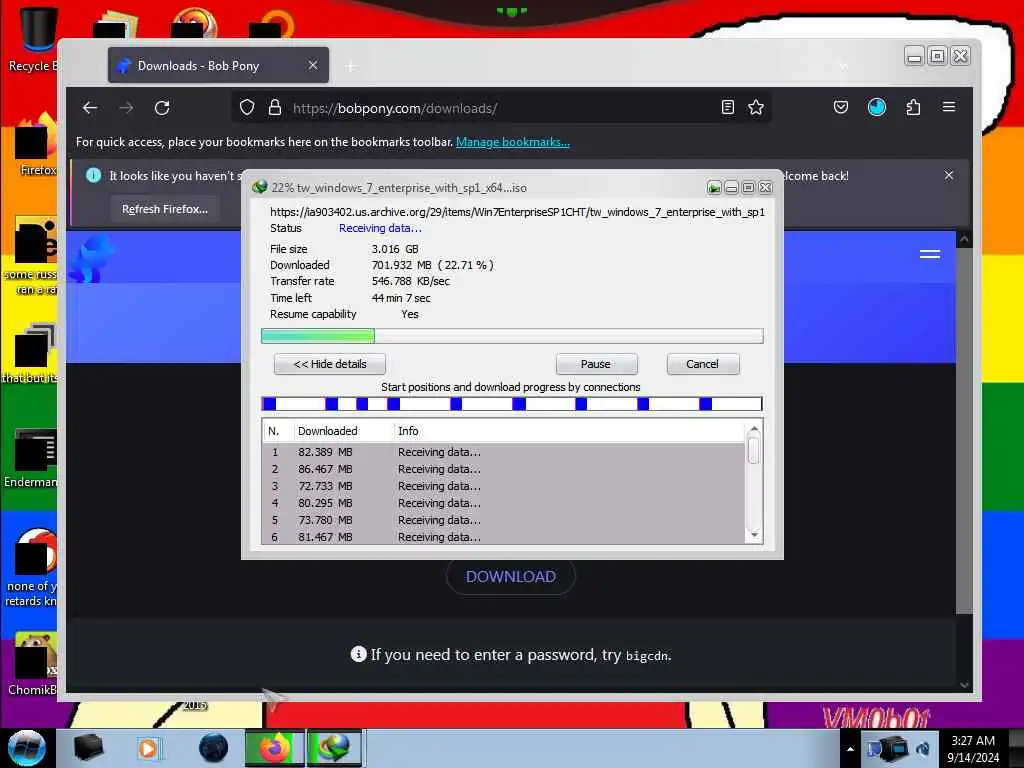Click the connections progress segment bar
The image size is (1024, 768).
click(512, 404)
